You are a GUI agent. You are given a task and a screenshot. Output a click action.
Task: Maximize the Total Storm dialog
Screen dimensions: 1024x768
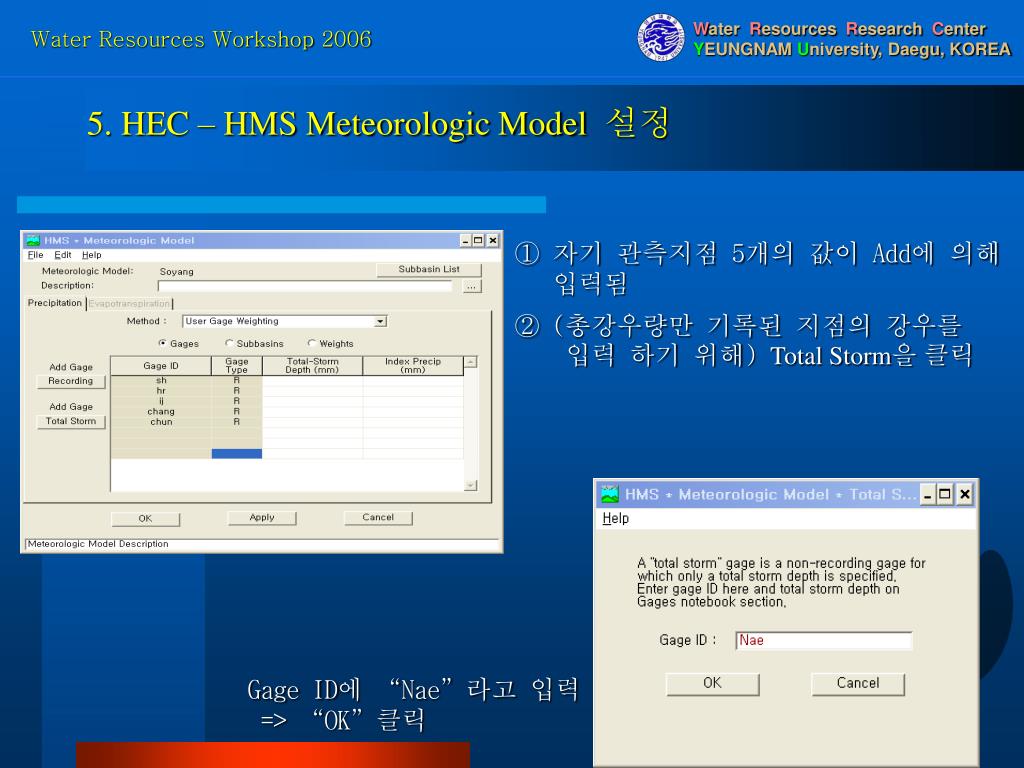(945, 494)
